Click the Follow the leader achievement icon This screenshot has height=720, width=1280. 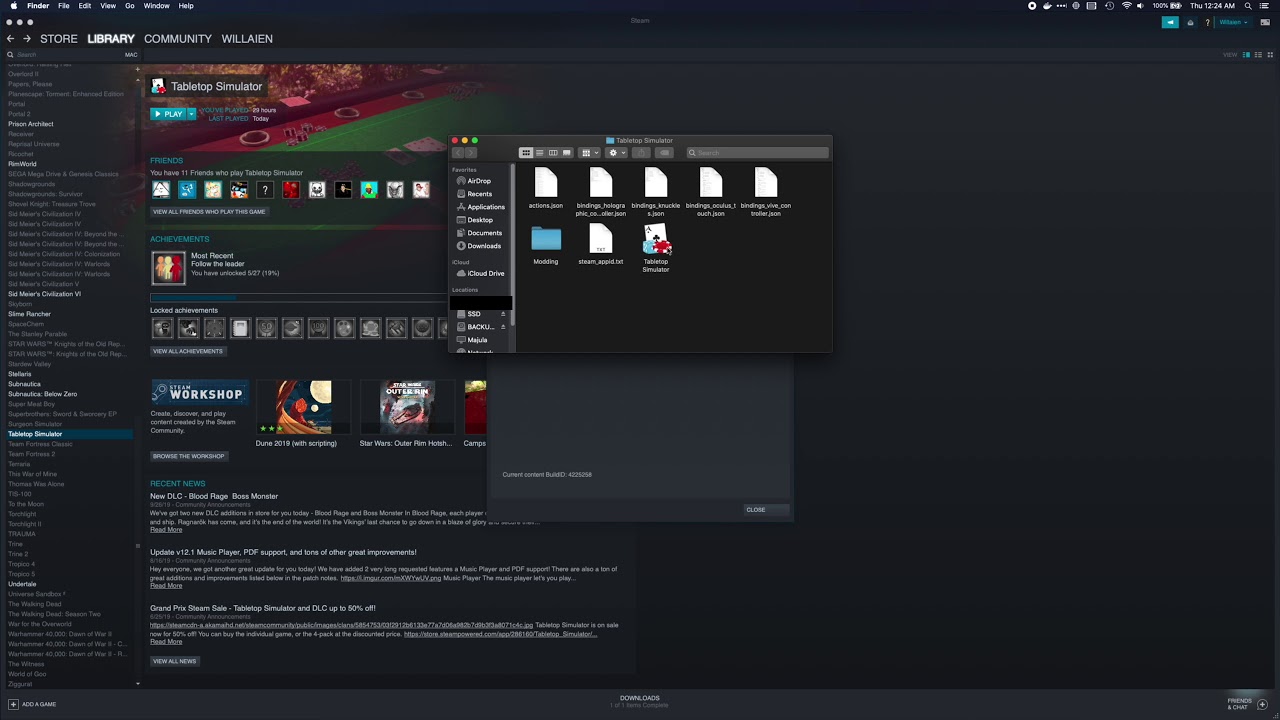[x=168, y=267]
